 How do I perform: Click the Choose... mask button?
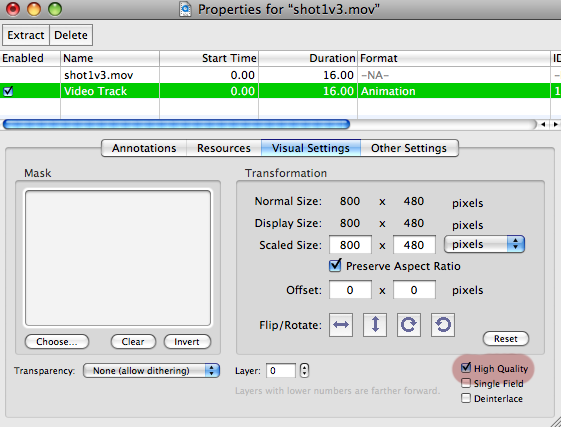(57, 341)
